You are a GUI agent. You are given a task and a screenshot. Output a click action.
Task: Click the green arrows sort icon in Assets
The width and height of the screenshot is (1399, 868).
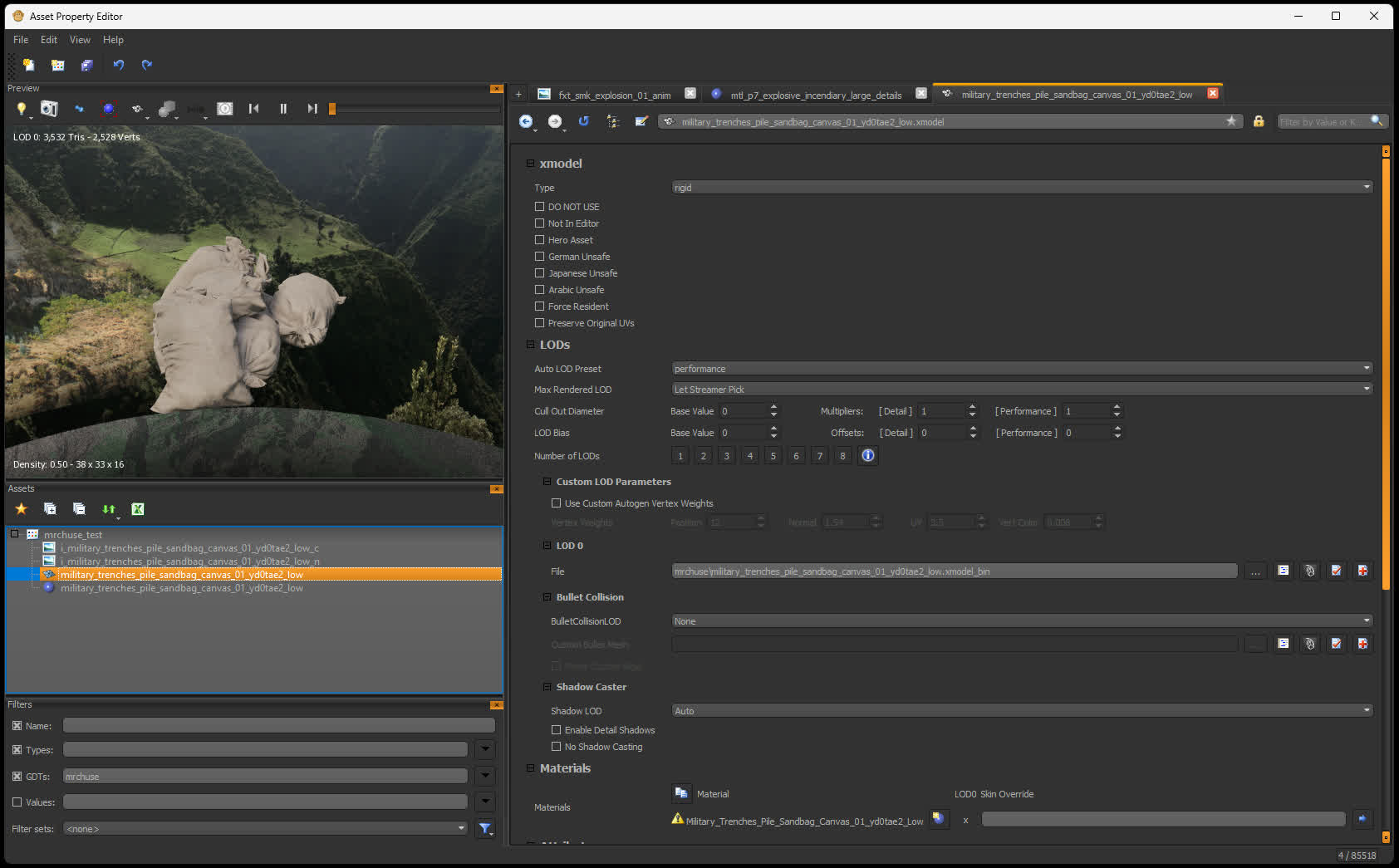[x=109, y=509]
